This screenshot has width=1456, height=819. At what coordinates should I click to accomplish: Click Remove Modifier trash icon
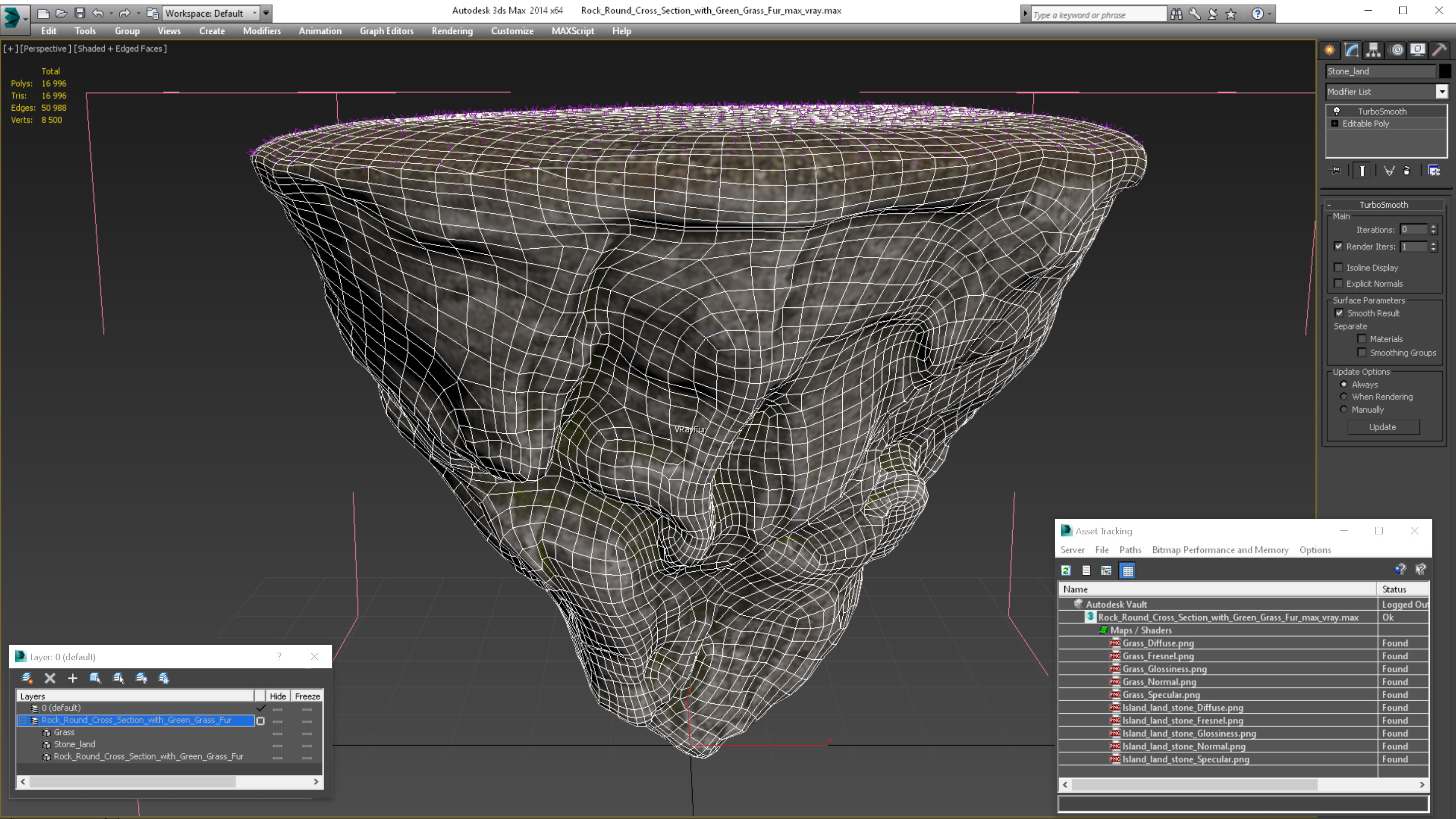pos(1407,170)
